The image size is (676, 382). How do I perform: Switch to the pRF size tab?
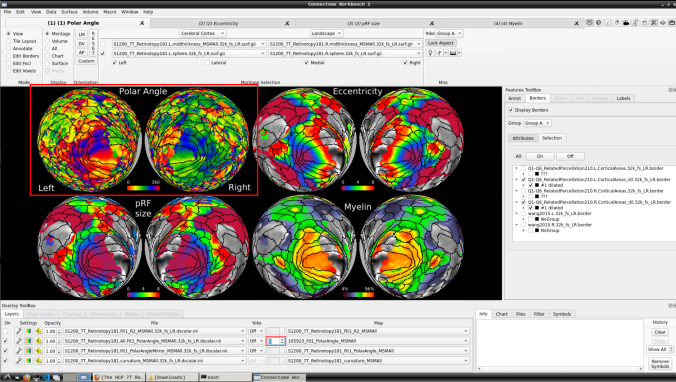point(363,23)
